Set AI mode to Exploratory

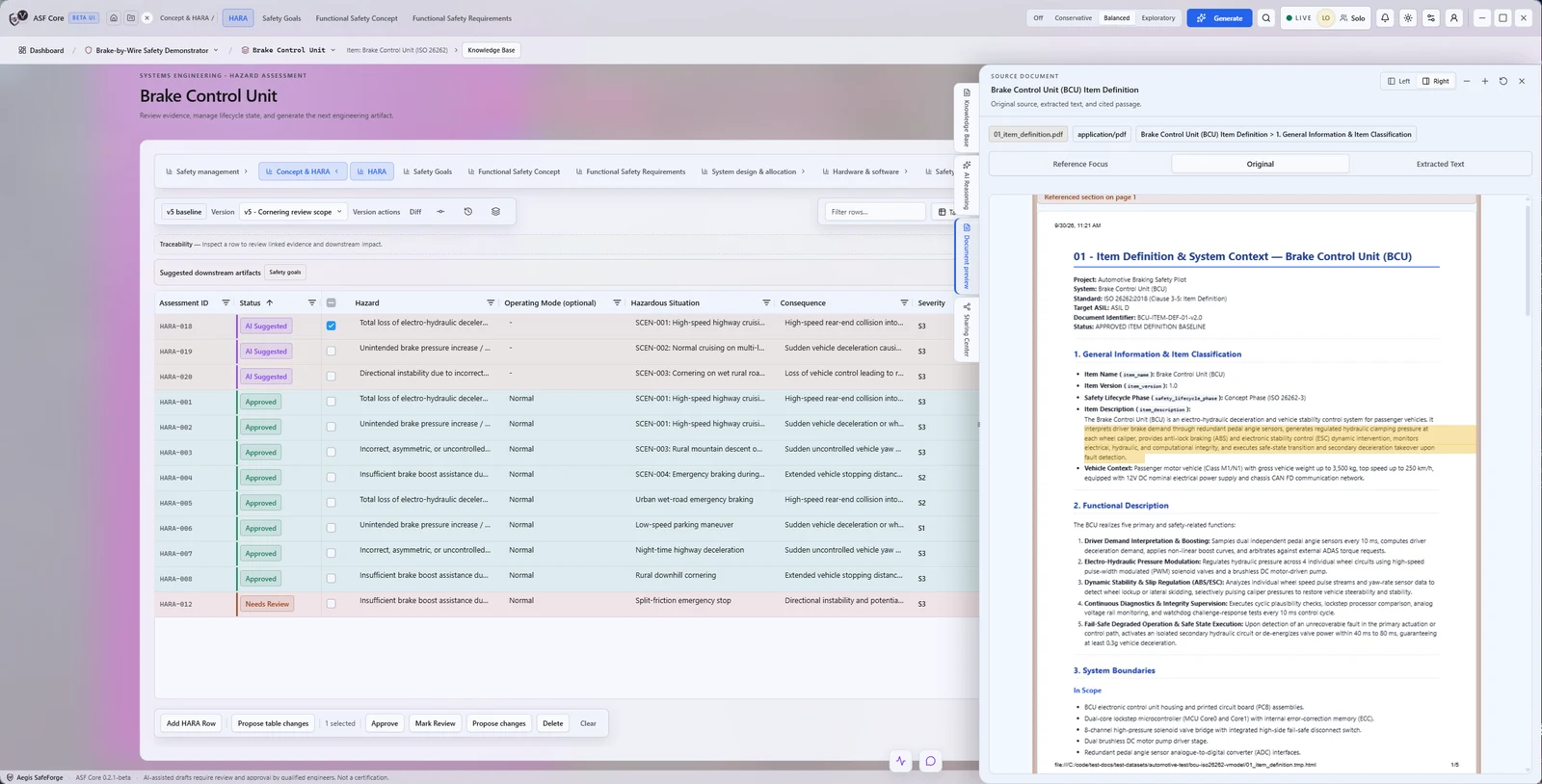click(x=1157, y=18)
